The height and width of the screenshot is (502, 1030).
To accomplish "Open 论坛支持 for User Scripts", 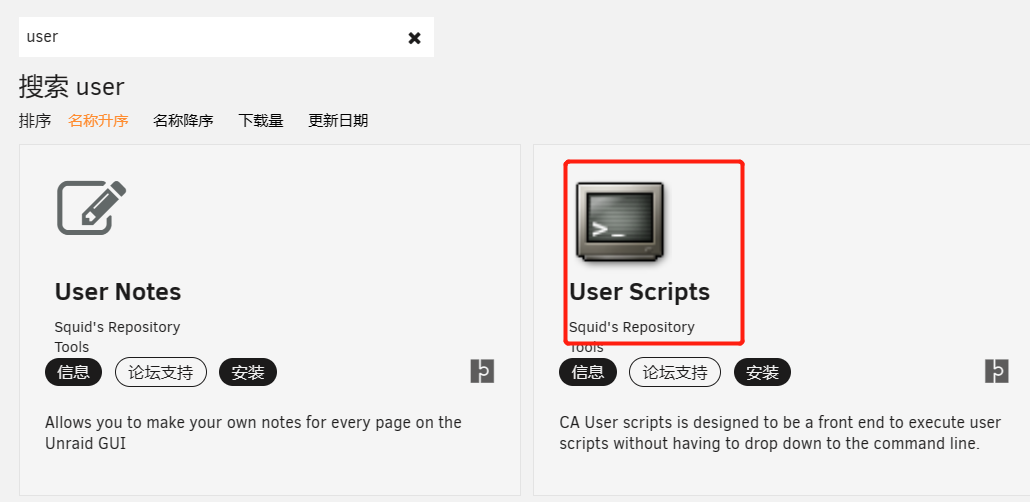I will tap(675, 373).
